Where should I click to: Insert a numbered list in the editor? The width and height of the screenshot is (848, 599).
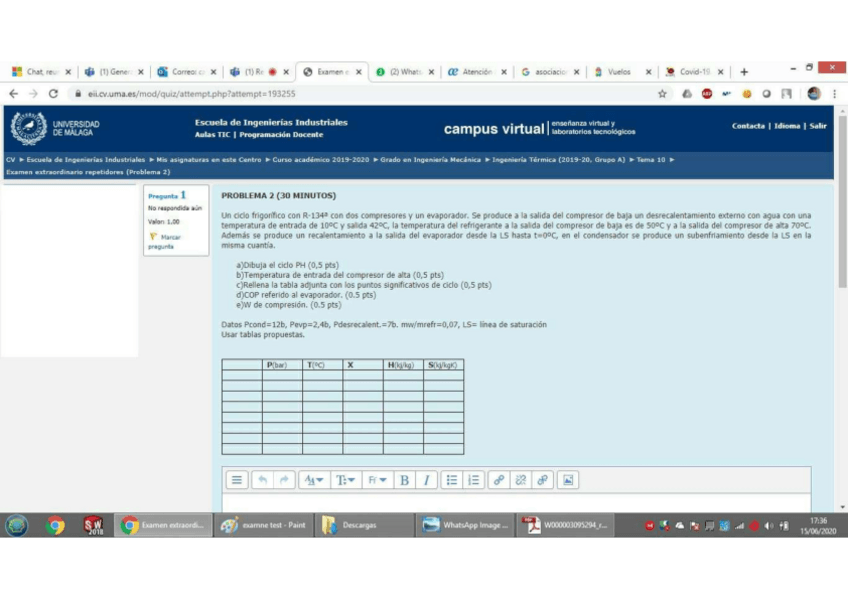(x=474, y=480)
